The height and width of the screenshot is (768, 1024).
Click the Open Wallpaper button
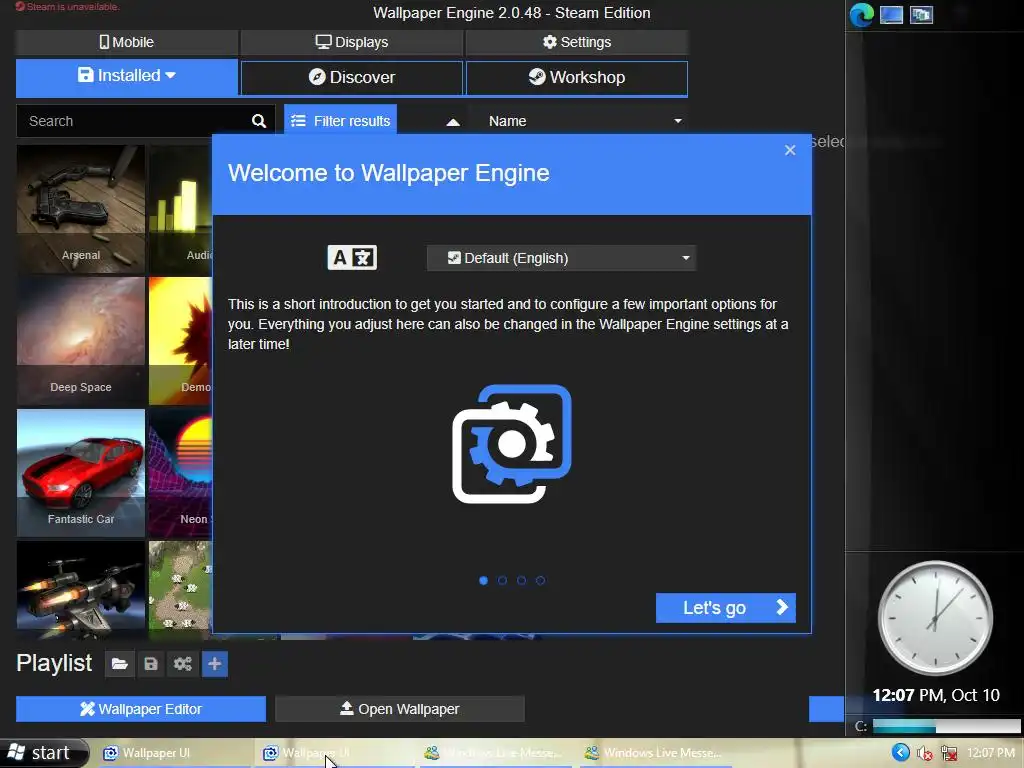click(400, 709)
